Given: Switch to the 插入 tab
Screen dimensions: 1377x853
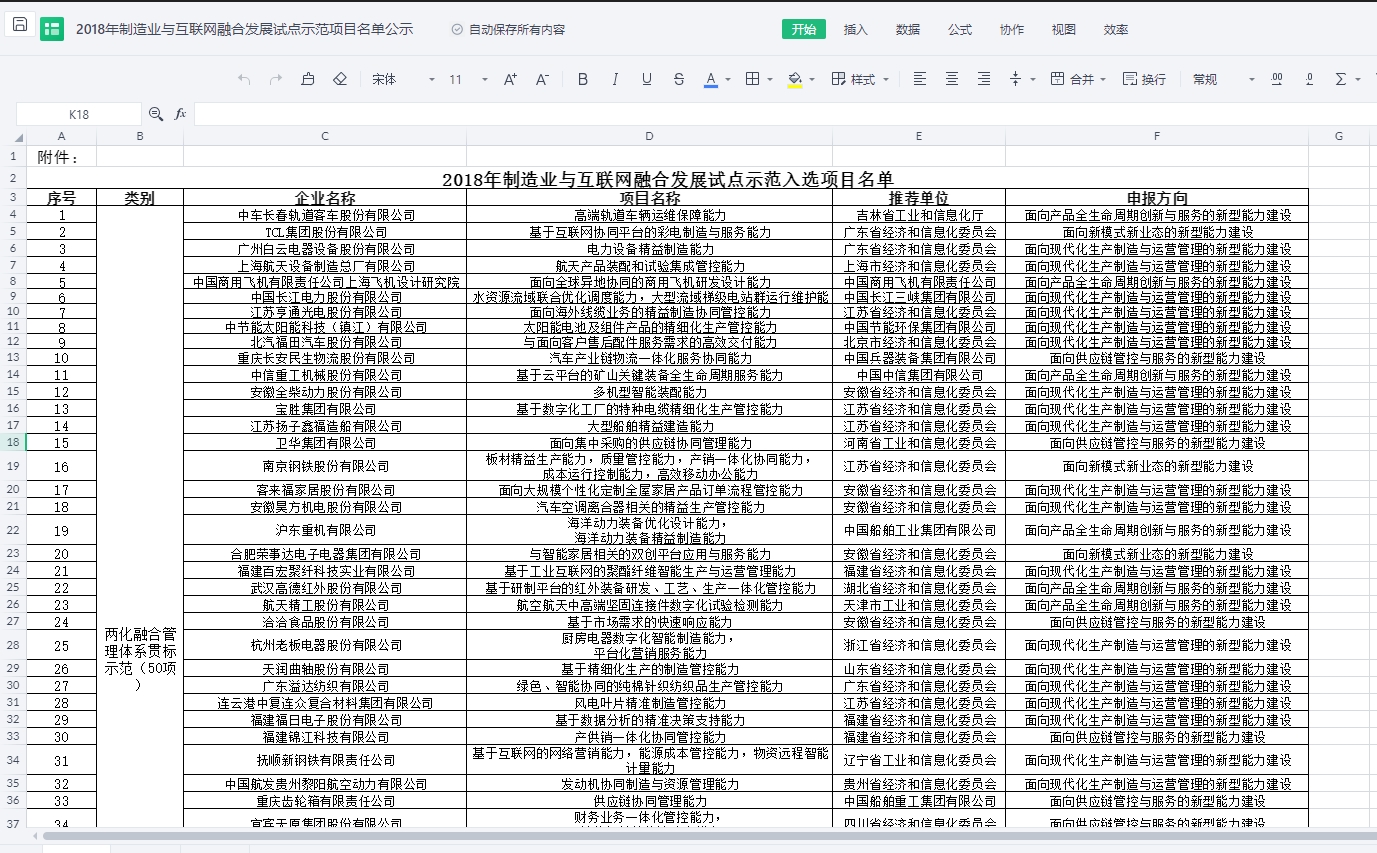Looking at the screenshot, I should tap(856, 30).
